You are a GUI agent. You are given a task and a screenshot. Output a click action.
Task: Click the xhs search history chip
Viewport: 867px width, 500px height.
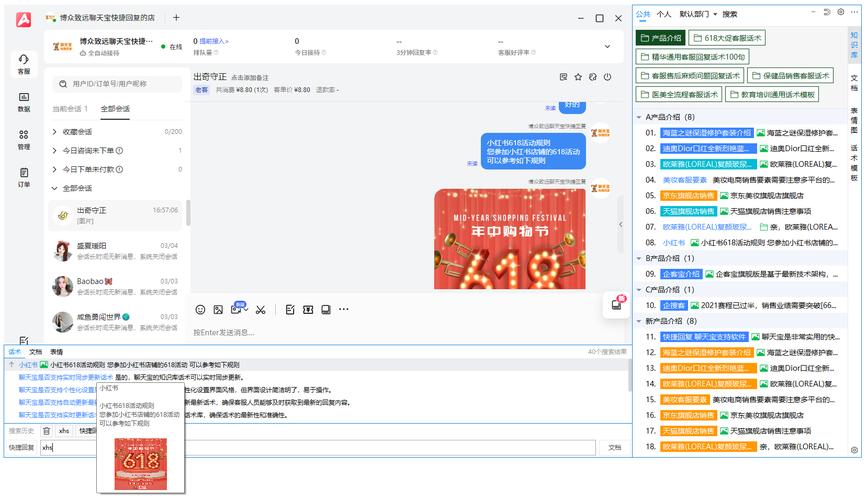(64, 431)
